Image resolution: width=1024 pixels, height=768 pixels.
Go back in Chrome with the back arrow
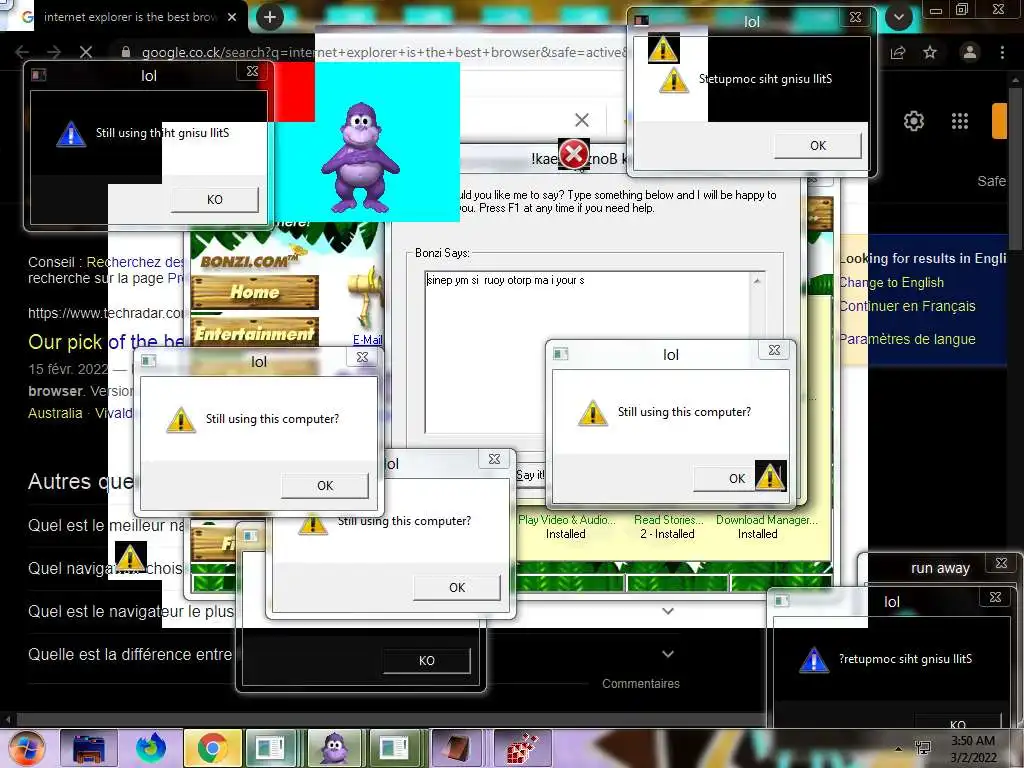pyautogui.click(x=22, y=52)
